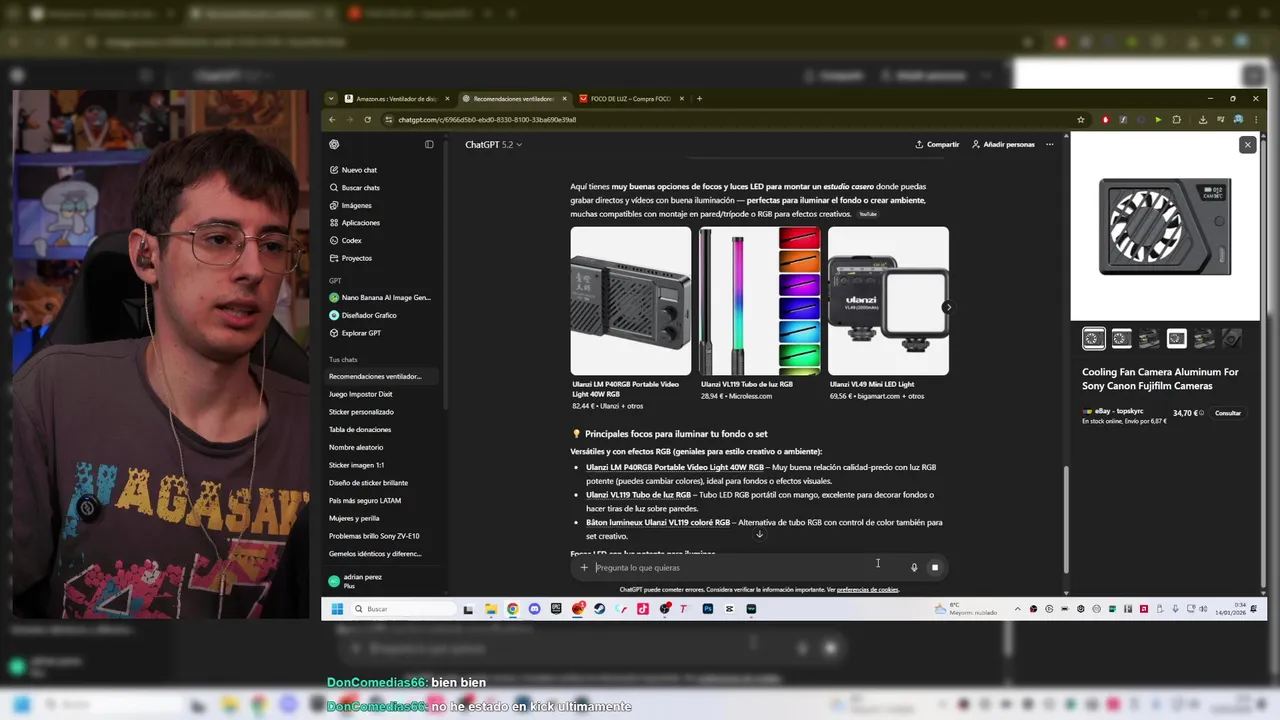Collapse the Tus chats section
This screenshot has width=1280, height=720.
343,359
